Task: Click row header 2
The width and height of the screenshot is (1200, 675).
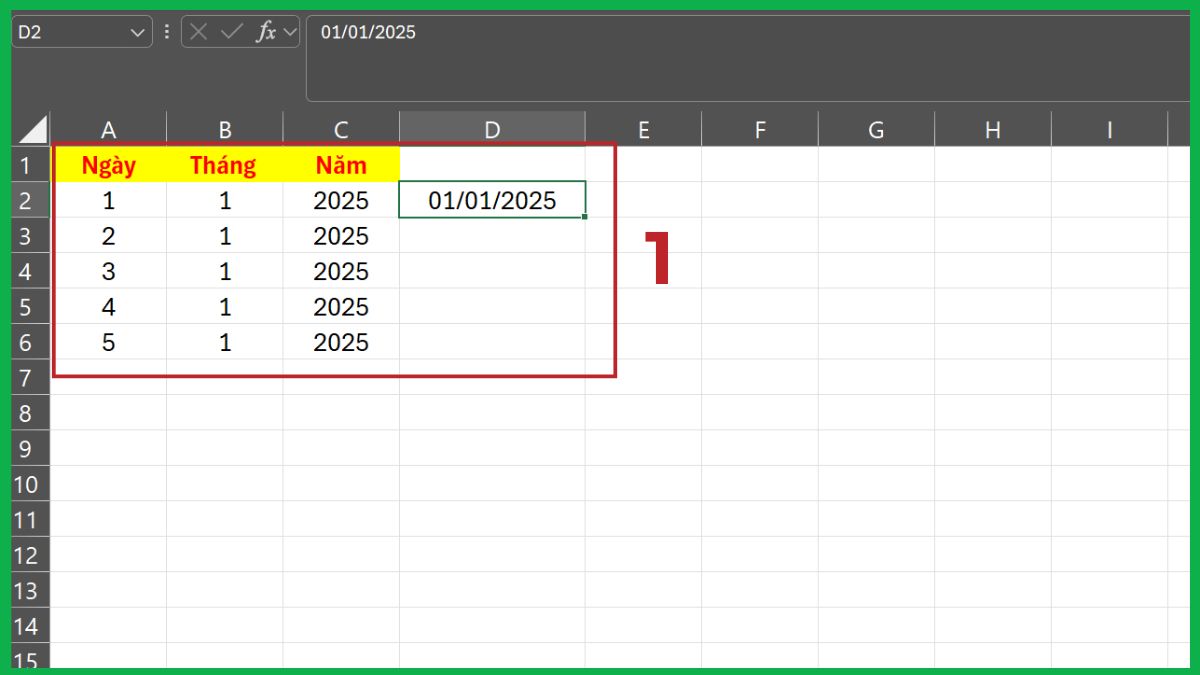Action: (27, 200)
